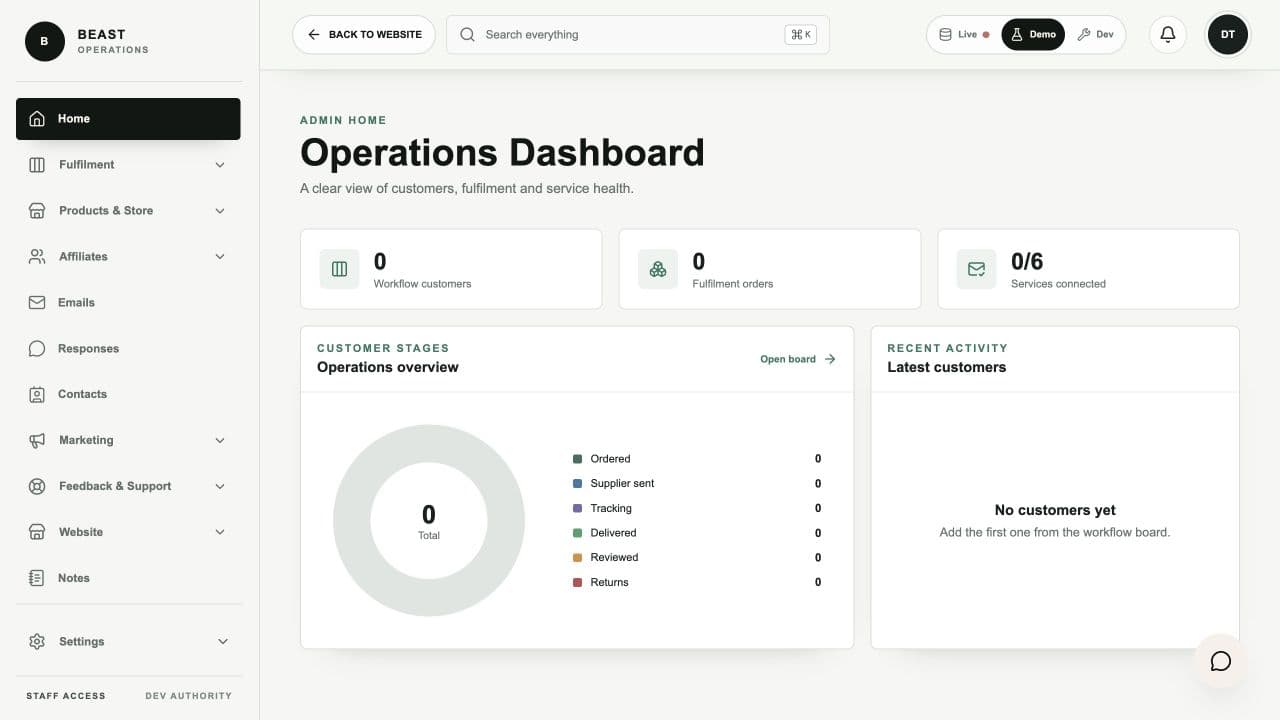Switch environment to Demo
This screenshot has width=1280, height=720.
(x=1033, y=35)
